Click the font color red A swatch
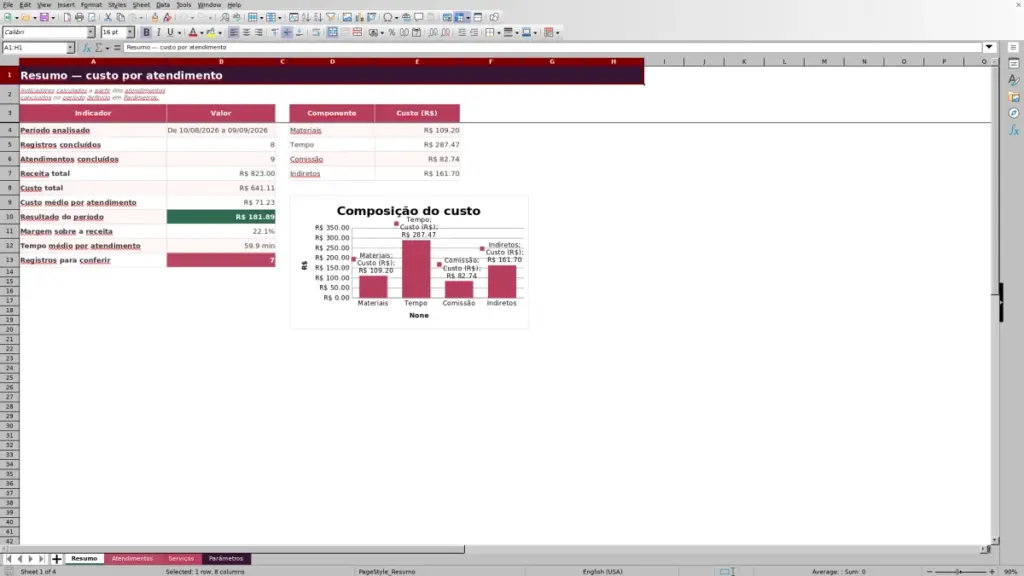Viewport: 1024px width, 576px height. (x=193, y=33)
